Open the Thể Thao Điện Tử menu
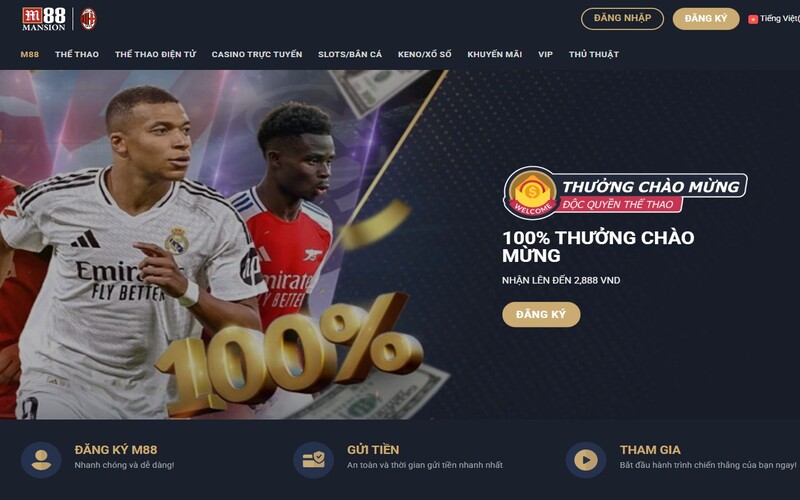800x500 pixels. tap(155, 54)
